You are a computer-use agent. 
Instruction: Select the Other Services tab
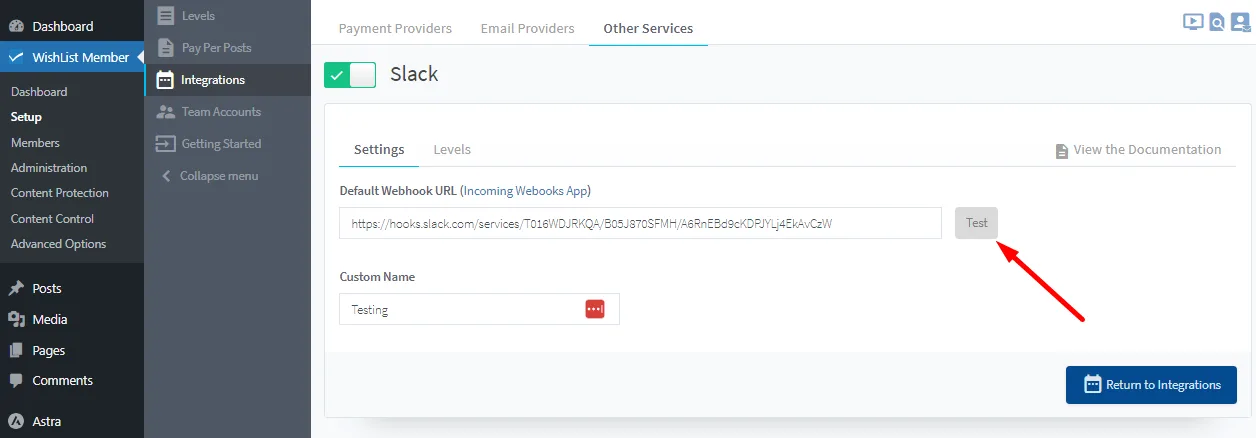tap(648, 28)
